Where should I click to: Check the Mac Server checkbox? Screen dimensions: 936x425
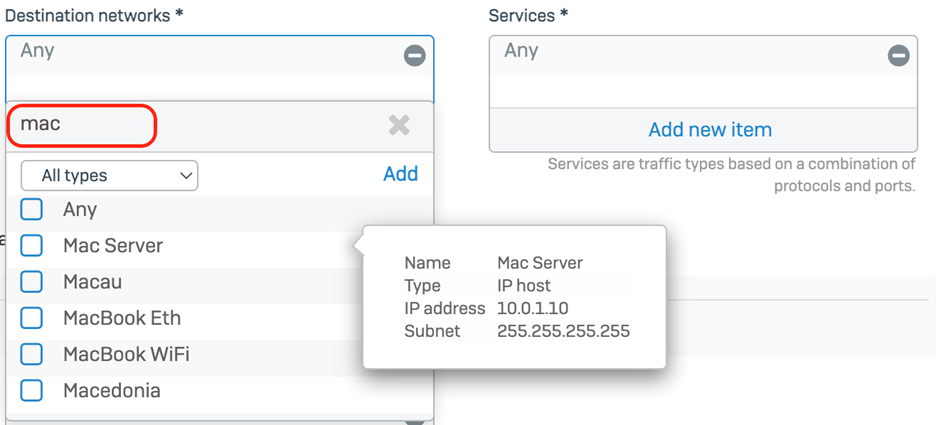point(32,245)
